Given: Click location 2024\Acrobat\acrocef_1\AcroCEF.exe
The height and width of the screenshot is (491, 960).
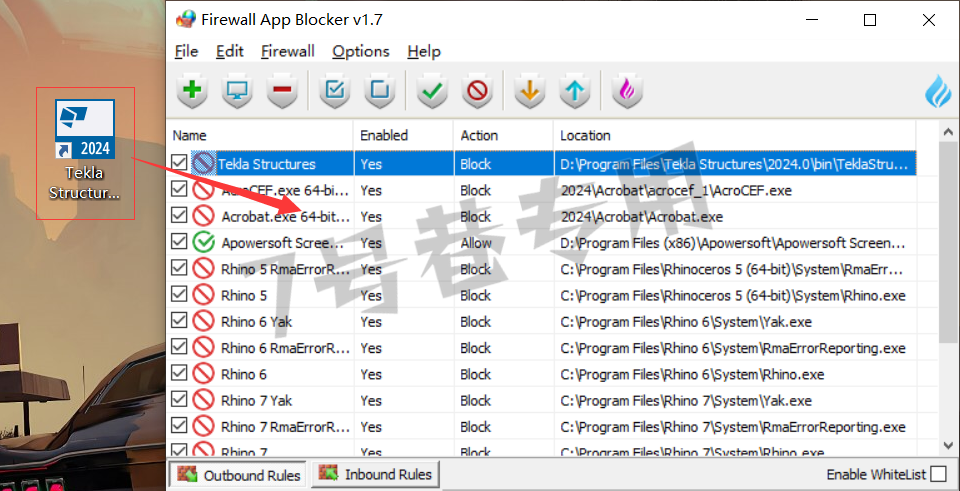Looking at the screenshot, I should click(676, 190).
